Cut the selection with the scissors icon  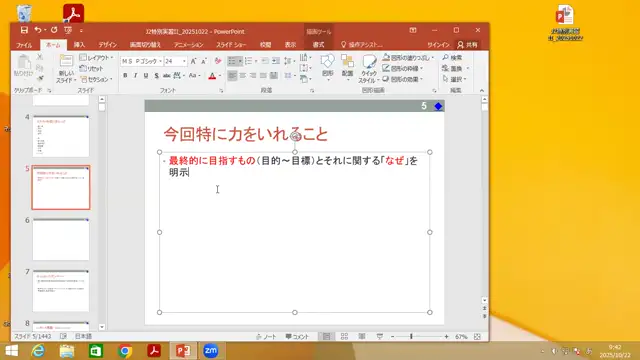(40, 57)
